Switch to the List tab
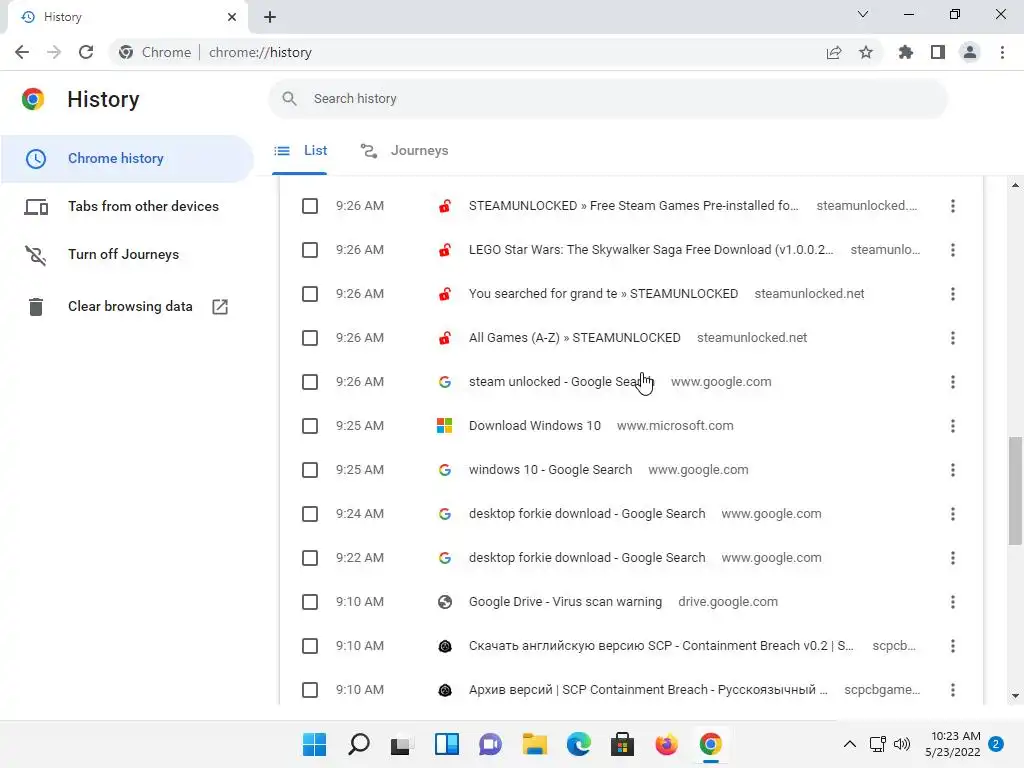Viewport: 1024px width, 768px height. click(300, 151)
